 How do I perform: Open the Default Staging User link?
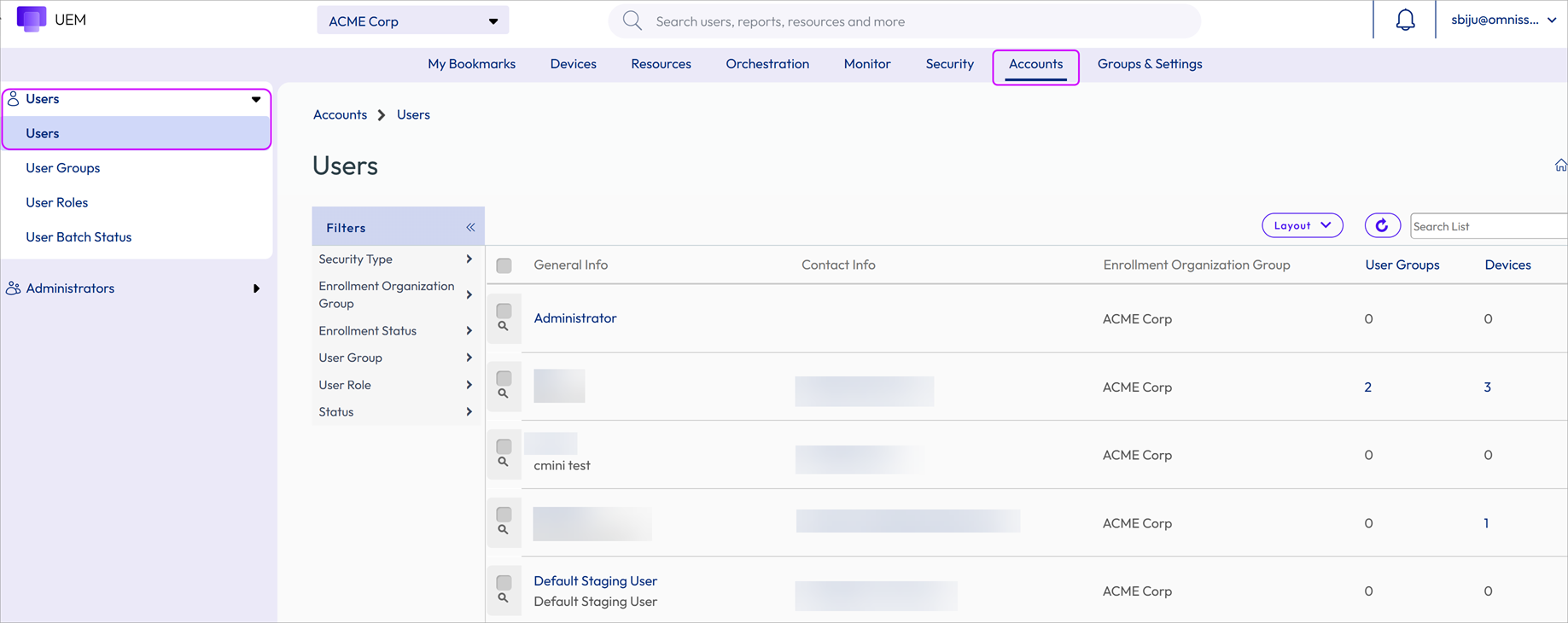[596, 581]
